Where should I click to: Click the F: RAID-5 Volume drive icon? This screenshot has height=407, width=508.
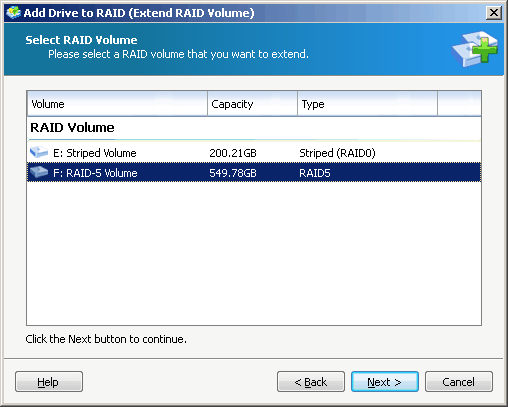(x=39, y=172)
